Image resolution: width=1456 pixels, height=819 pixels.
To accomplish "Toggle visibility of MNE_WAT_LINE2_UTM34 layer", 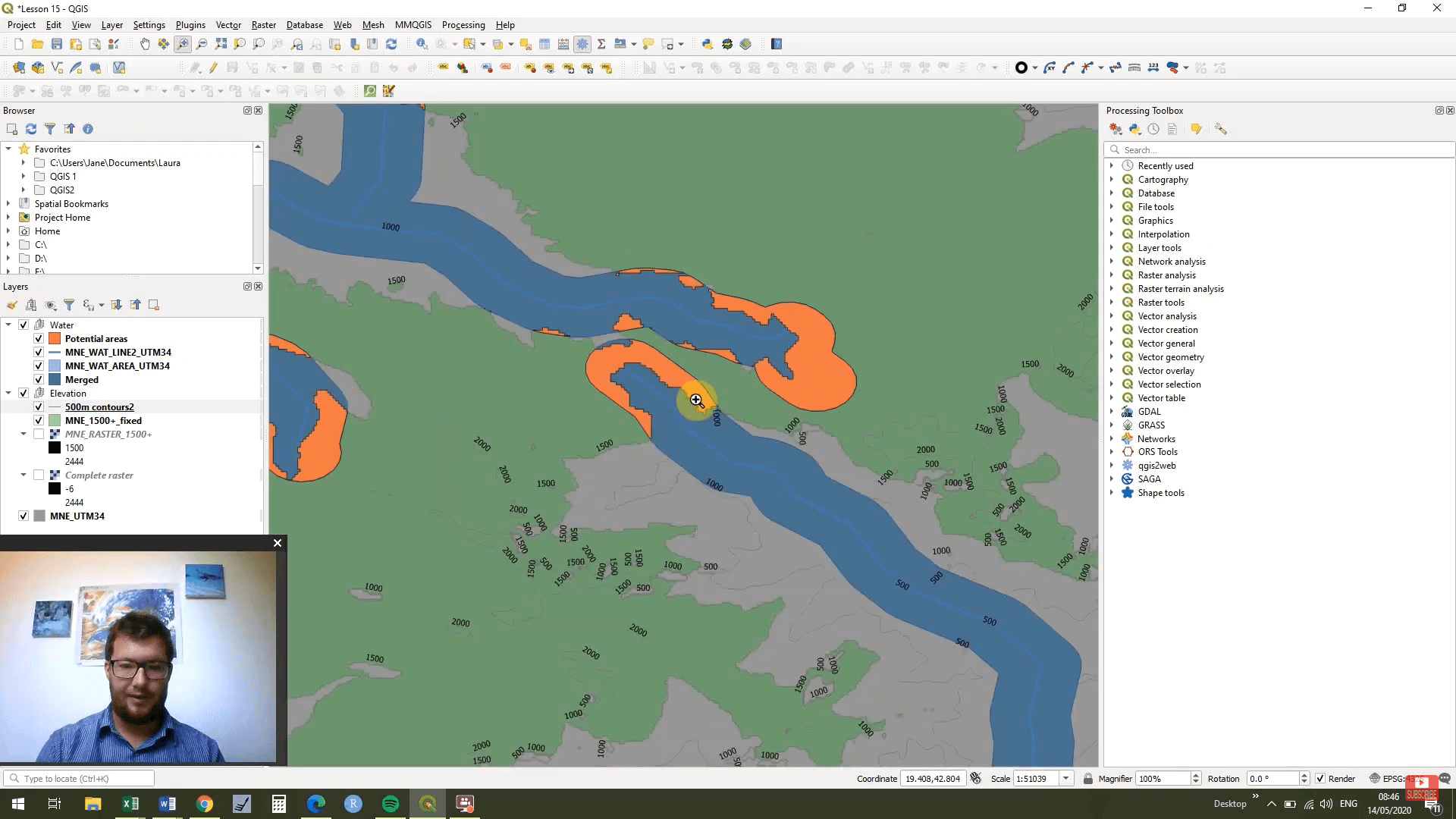I will tap(39, 353).
